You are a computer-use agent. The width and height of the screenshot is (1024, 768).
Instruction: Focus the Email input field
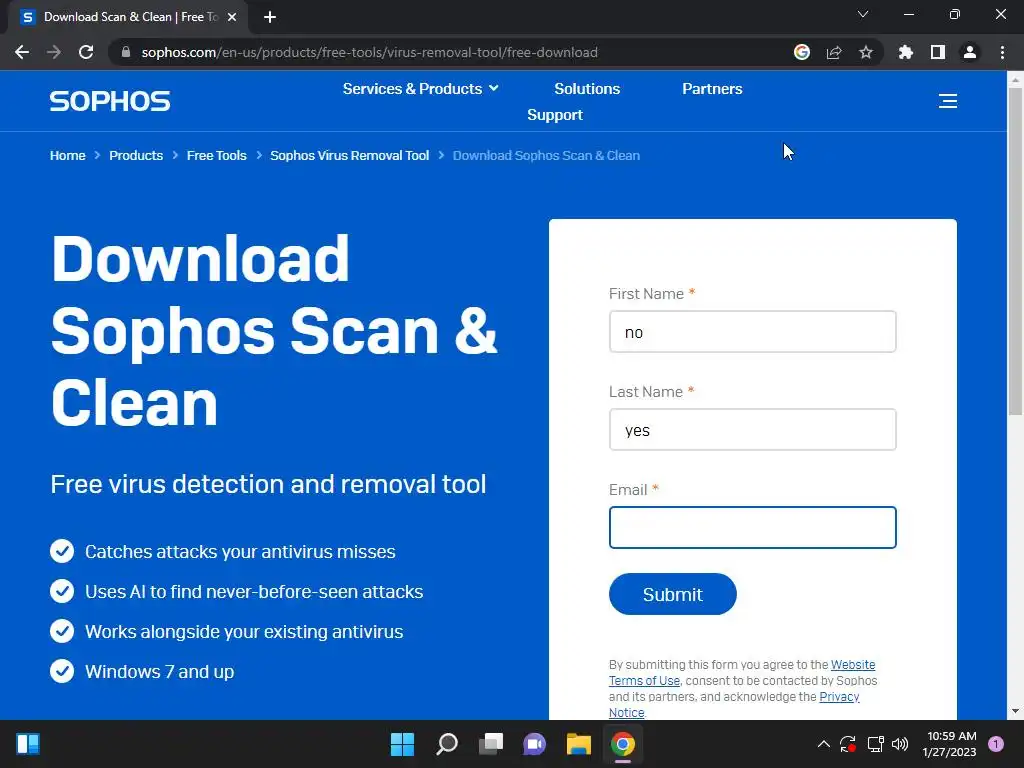[x=752, y=528]
